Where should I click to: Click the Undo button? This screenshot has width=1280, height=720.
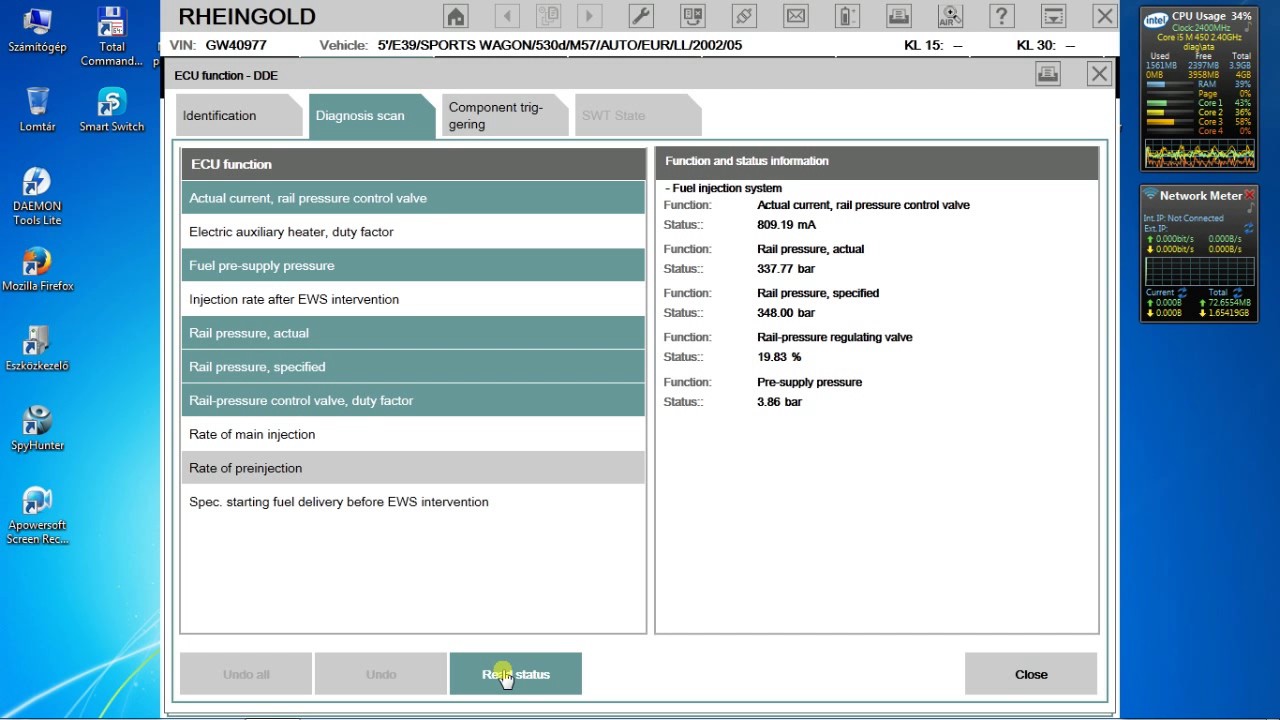381,674
